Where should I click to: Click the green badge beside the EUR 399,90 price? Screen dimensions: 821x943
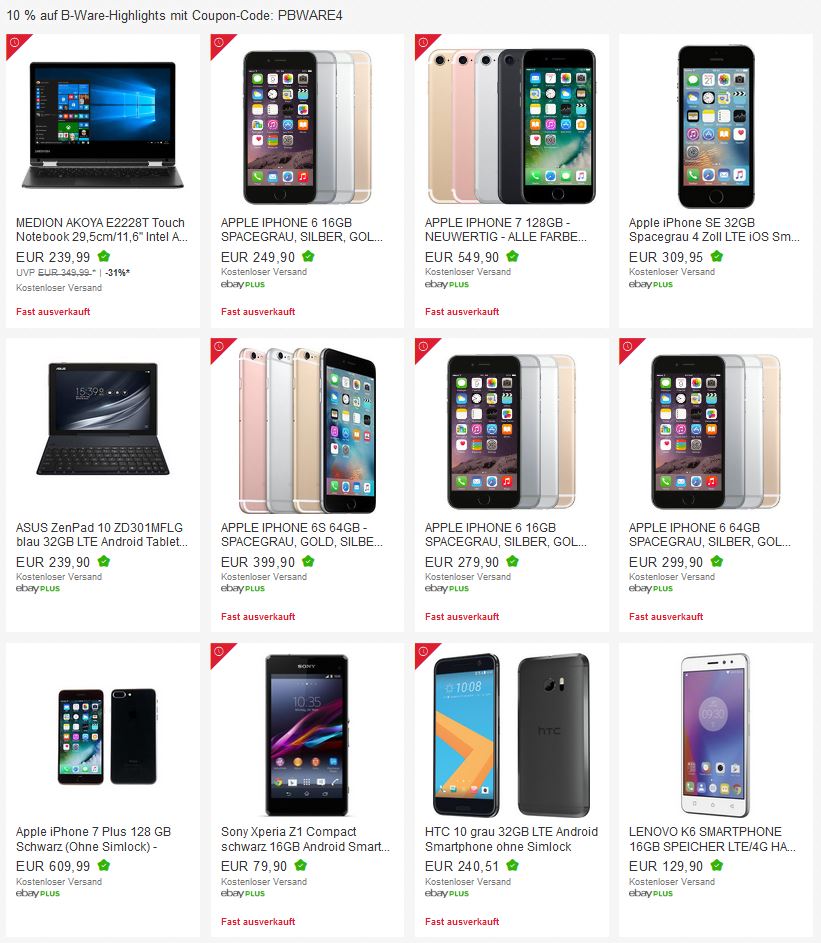[309, 562]
